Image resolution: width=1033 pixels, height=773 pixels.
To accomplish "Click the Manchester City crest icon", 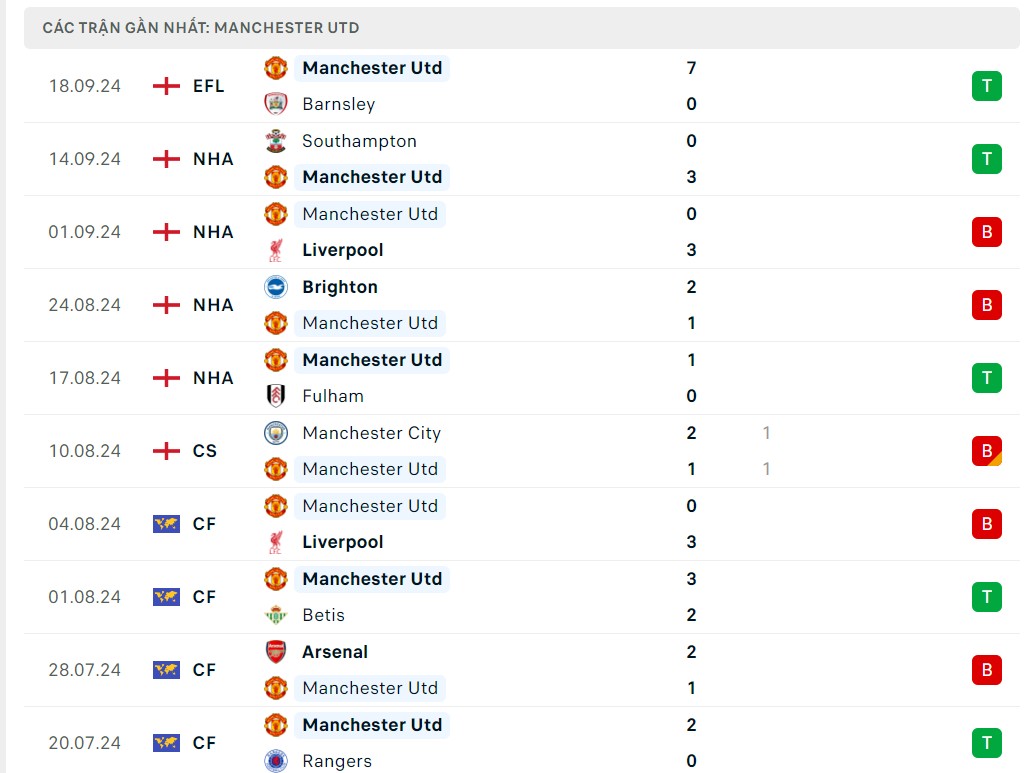I will pyautogui.click(x=275, y=433).
